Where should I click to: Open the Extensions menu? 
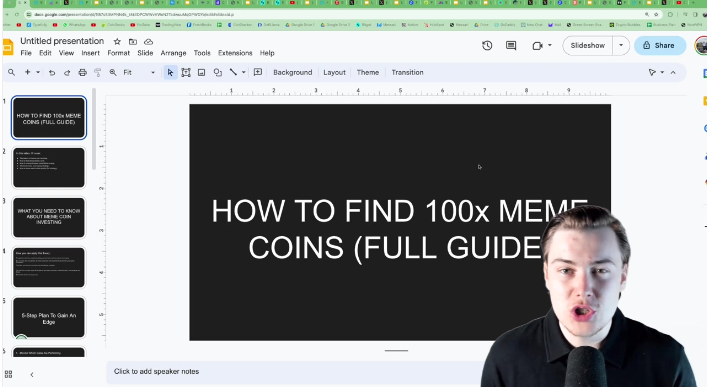235,53
